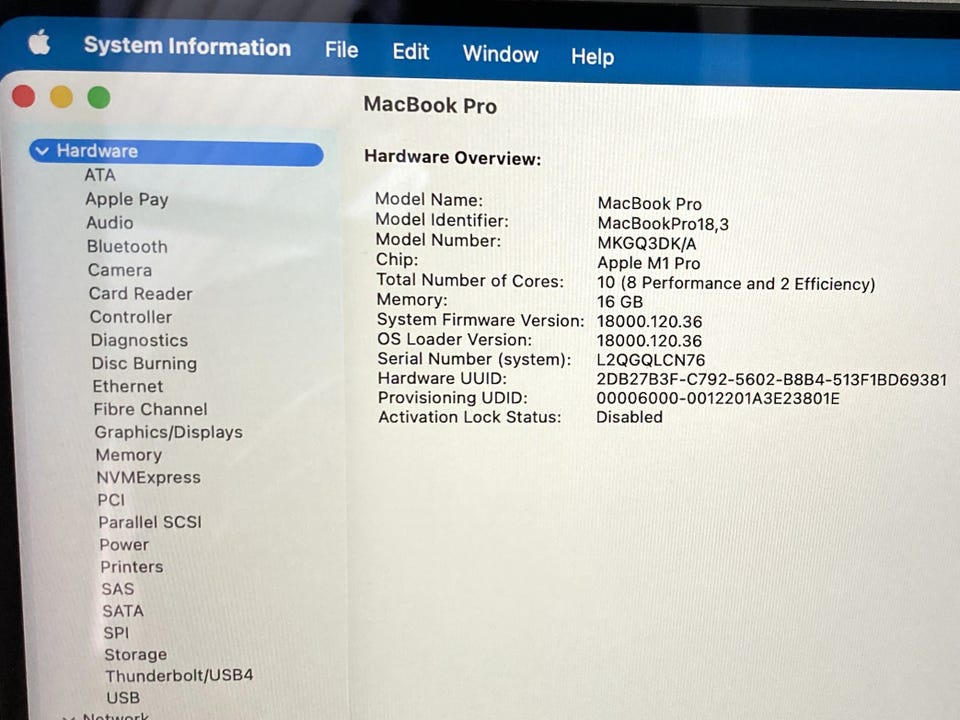Select Ethernet in the sidebar
960x720 pixels.
tap(128, 386)
